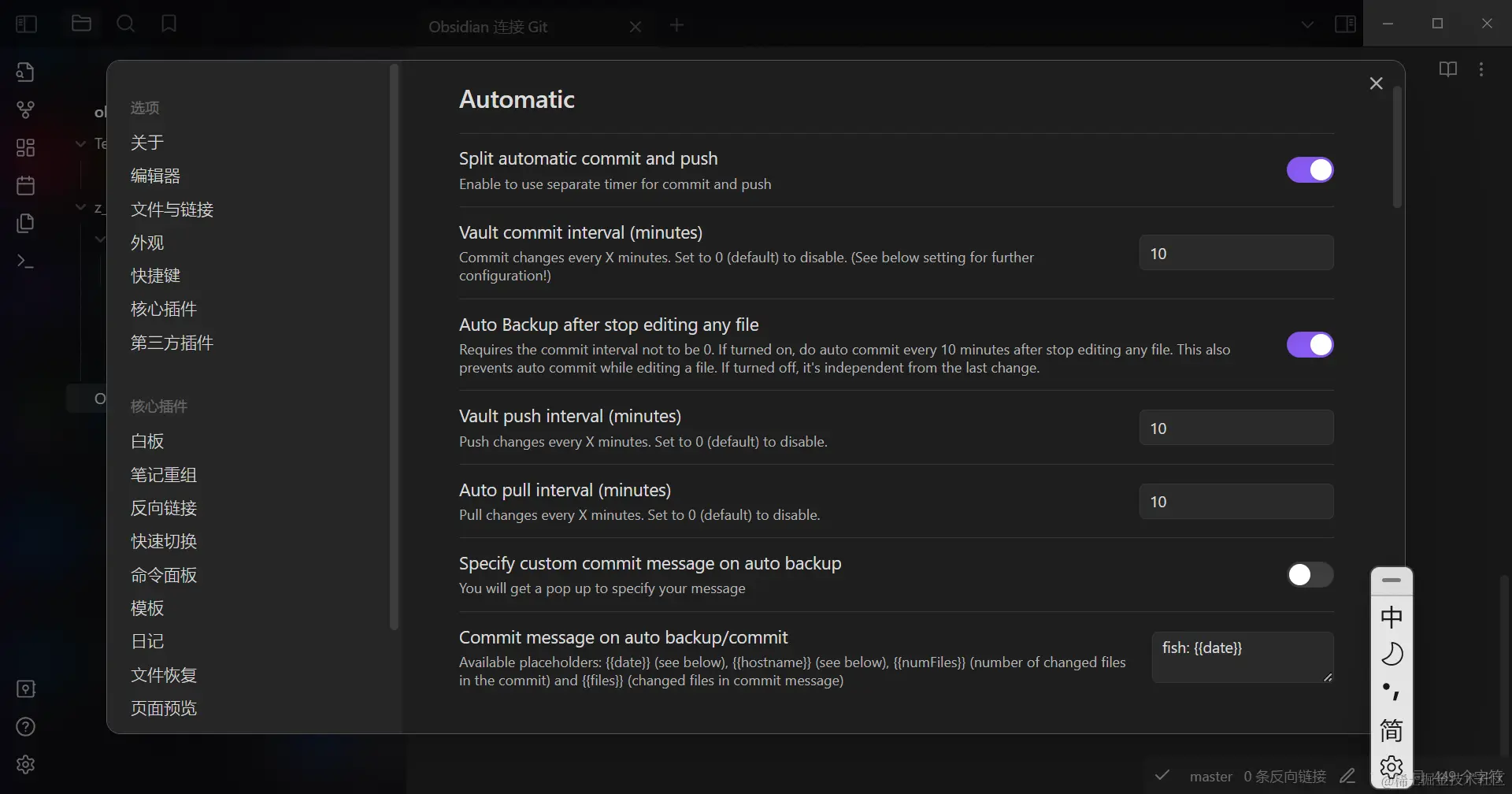Collapse the folder beside "Te" in file tree
This screenshot has width=1512, height=794.
pyautogui.click(x=80, y=143)
